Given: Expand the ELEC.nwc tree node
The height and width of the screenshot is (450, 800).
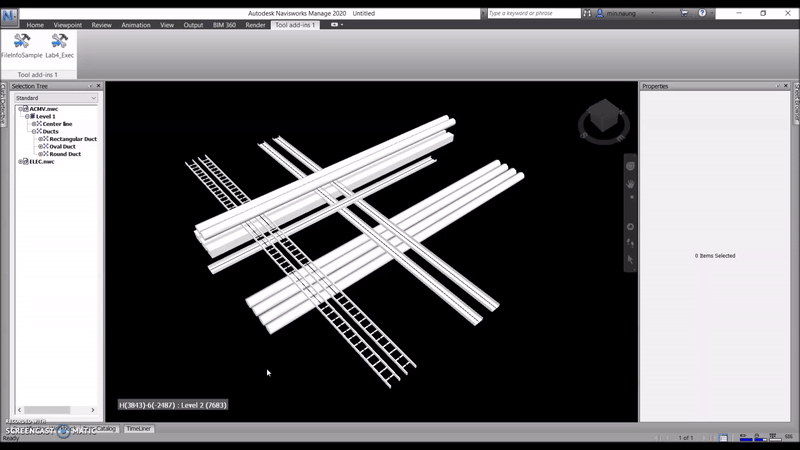Looking at the screenshot, I should click(x=20, y=161).
